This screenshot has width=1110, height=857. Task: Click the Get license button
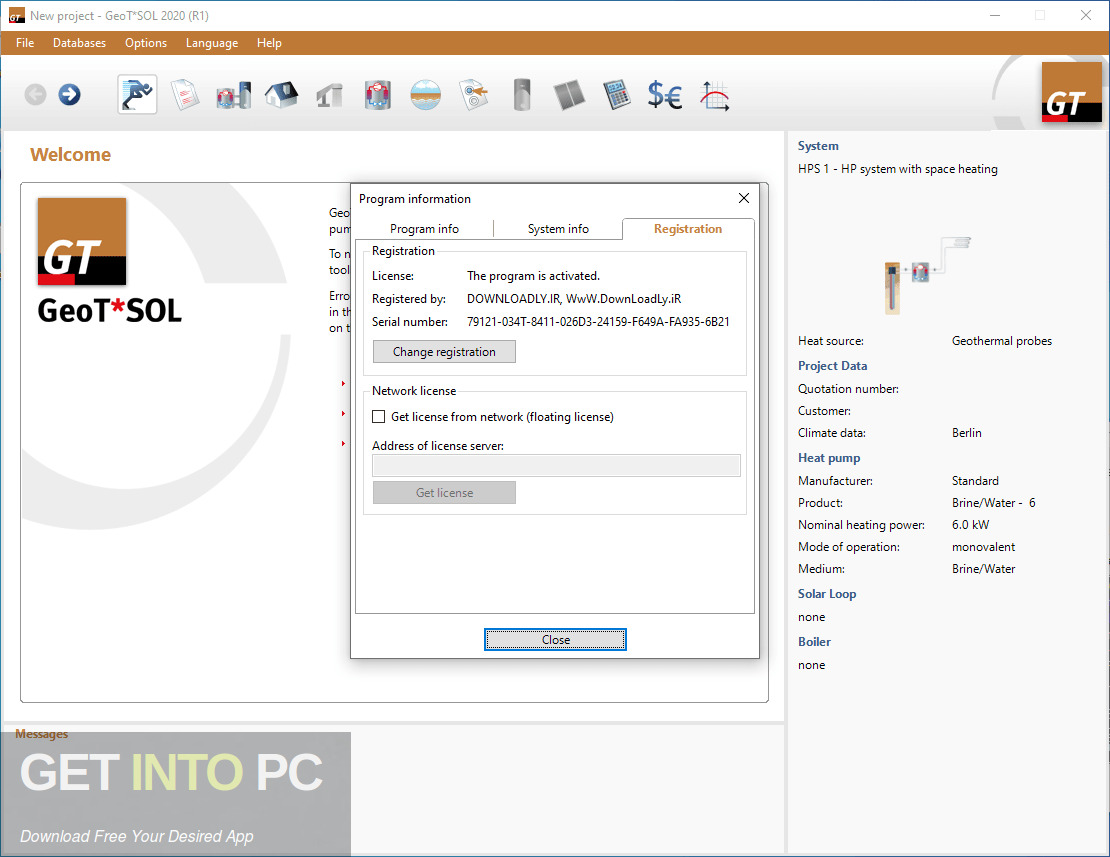[445, 493]
